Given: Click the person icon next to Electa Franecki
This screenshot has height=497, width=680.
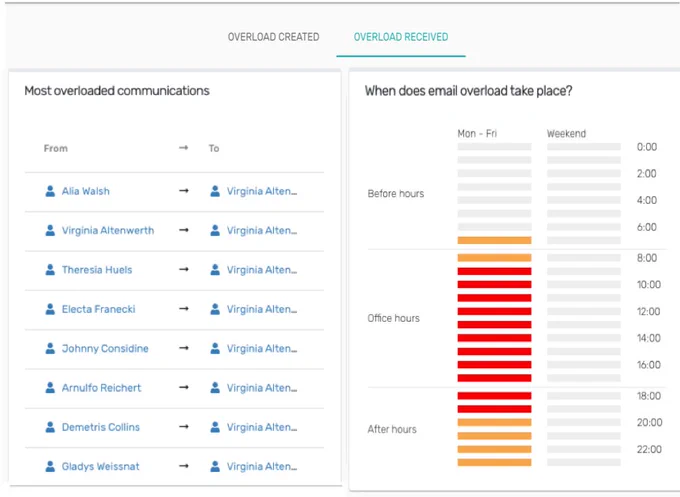Looking at the screenshot, I should pyautogui.click(x=50, y=309).
